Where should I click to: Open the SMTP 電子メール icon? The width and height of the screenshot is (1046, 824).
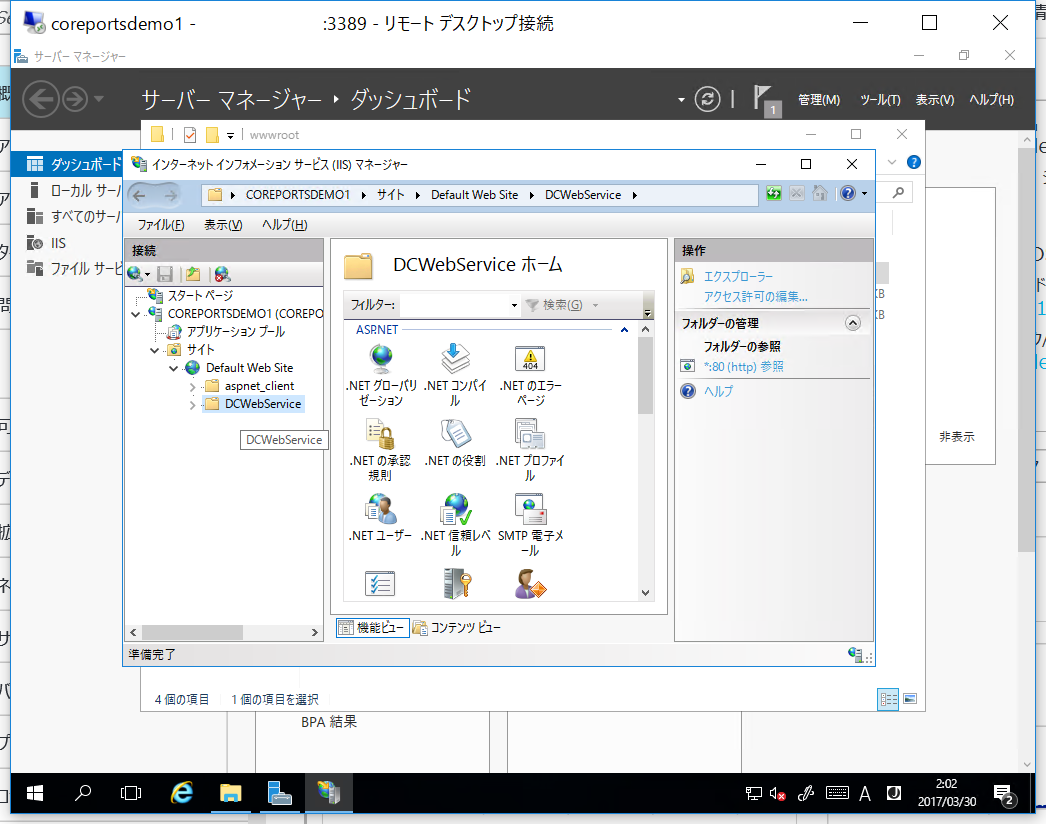click(530, 525)
